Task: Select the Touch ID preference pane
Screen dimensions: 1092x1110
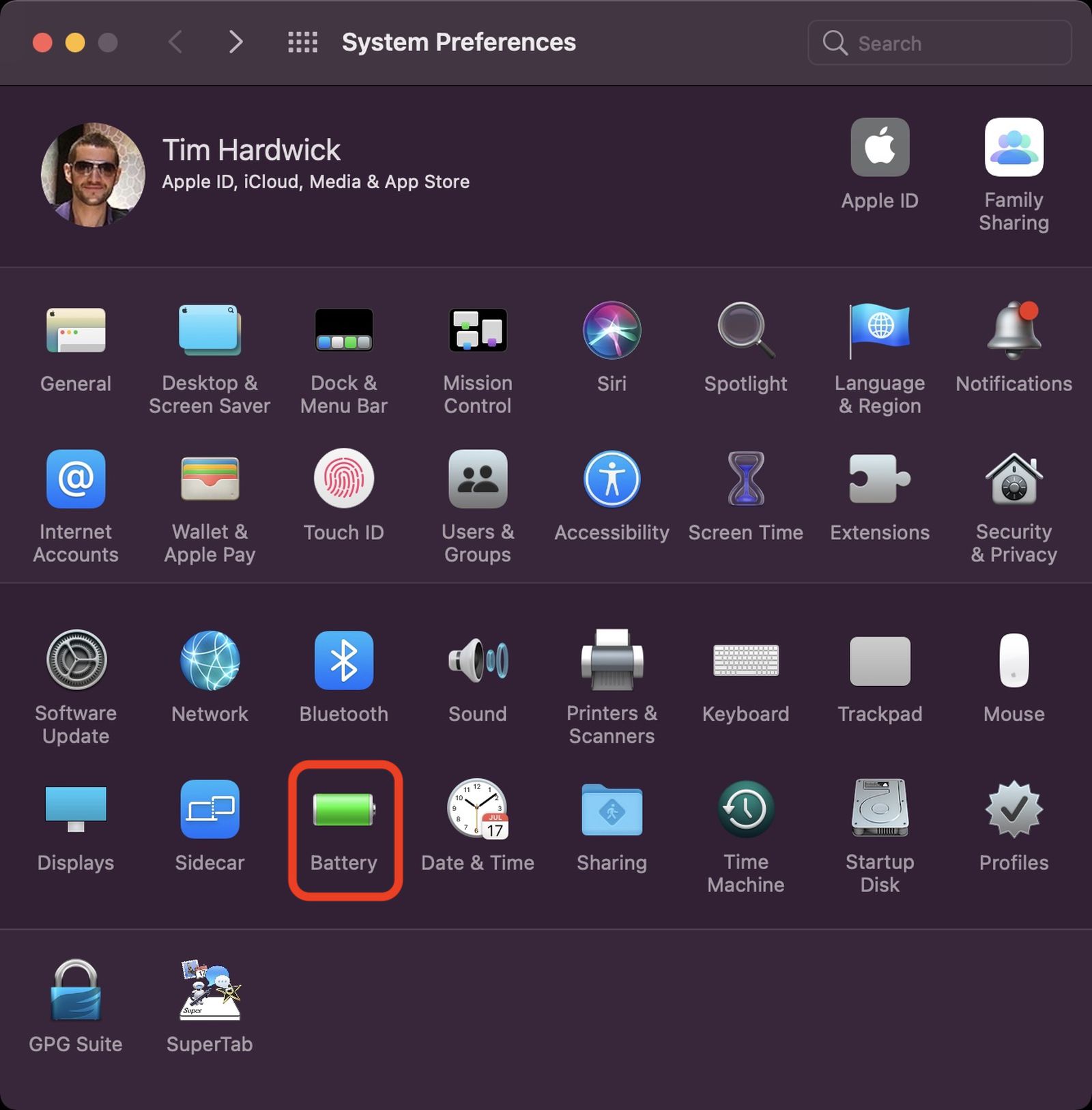Action: (343, 482)
